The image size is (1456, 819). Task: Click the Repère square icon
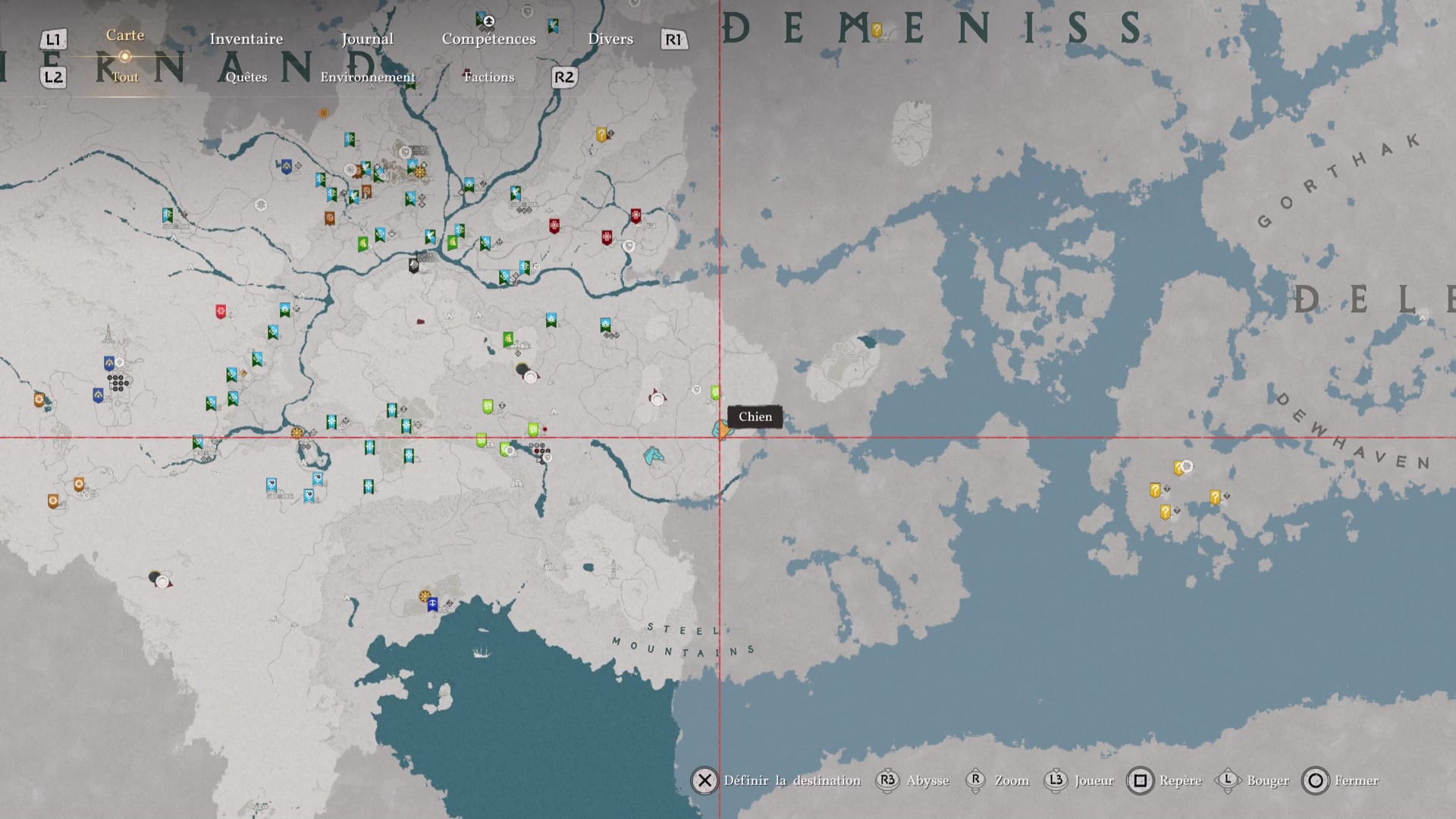click(1140, 780)
